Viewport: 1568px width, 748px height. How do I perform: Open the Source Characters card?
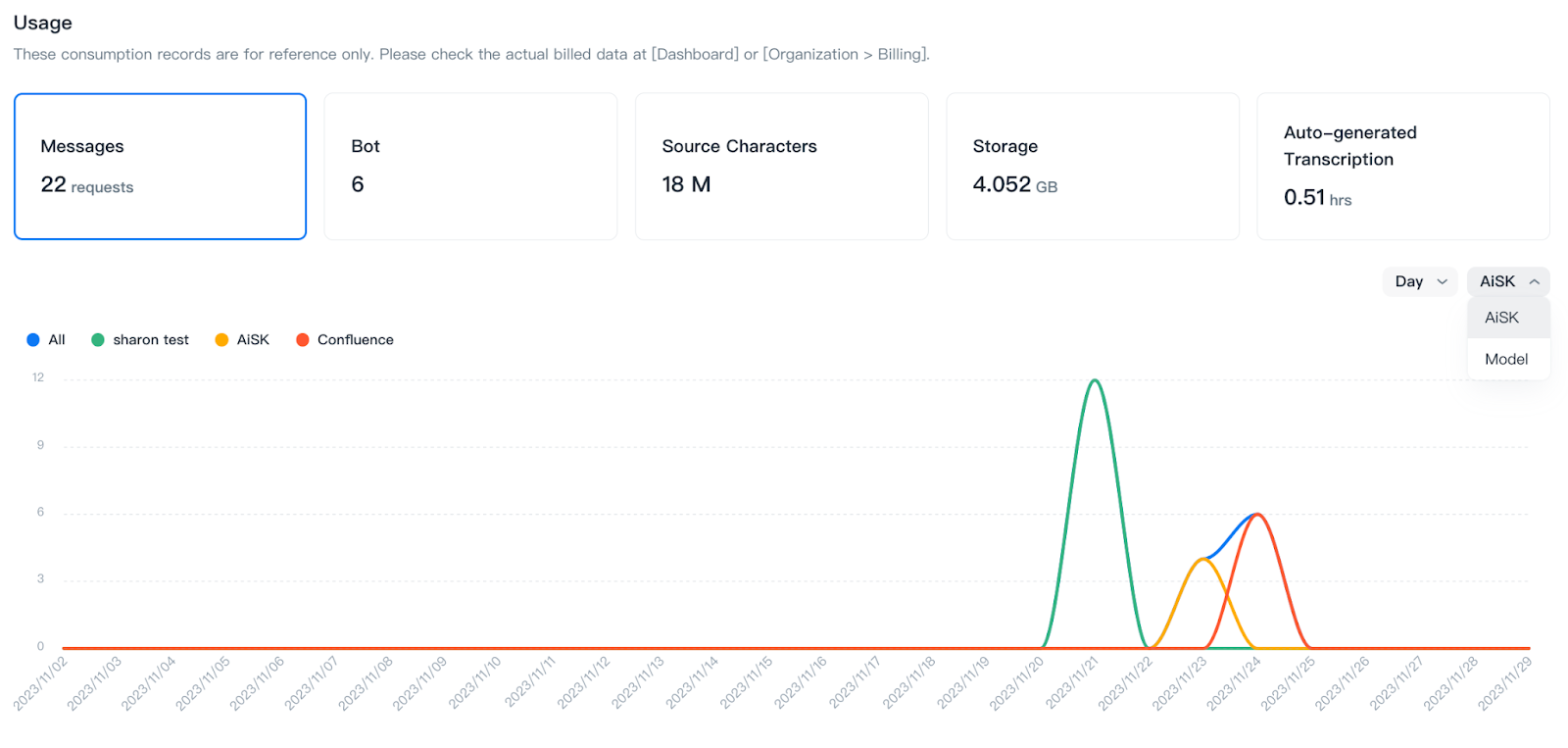tap(781, 167)
